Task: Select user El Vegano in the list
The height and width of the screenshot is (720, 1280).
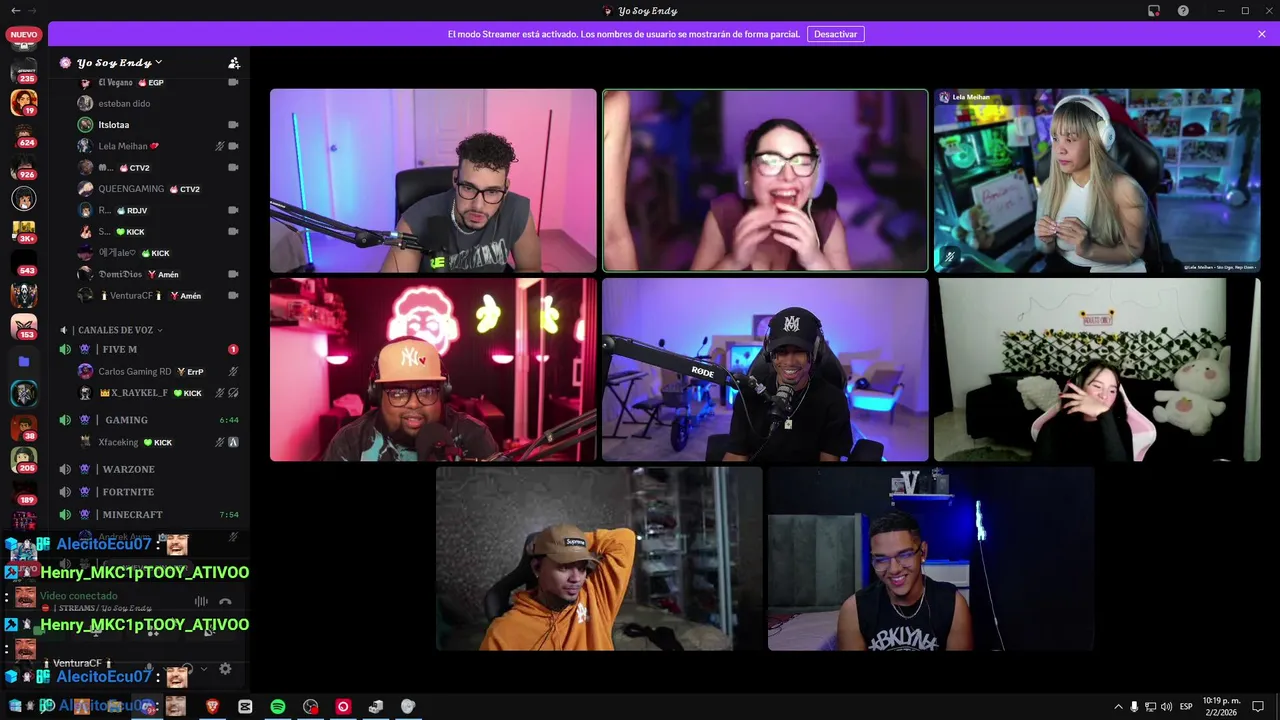Action: click(x=115, y=82)
